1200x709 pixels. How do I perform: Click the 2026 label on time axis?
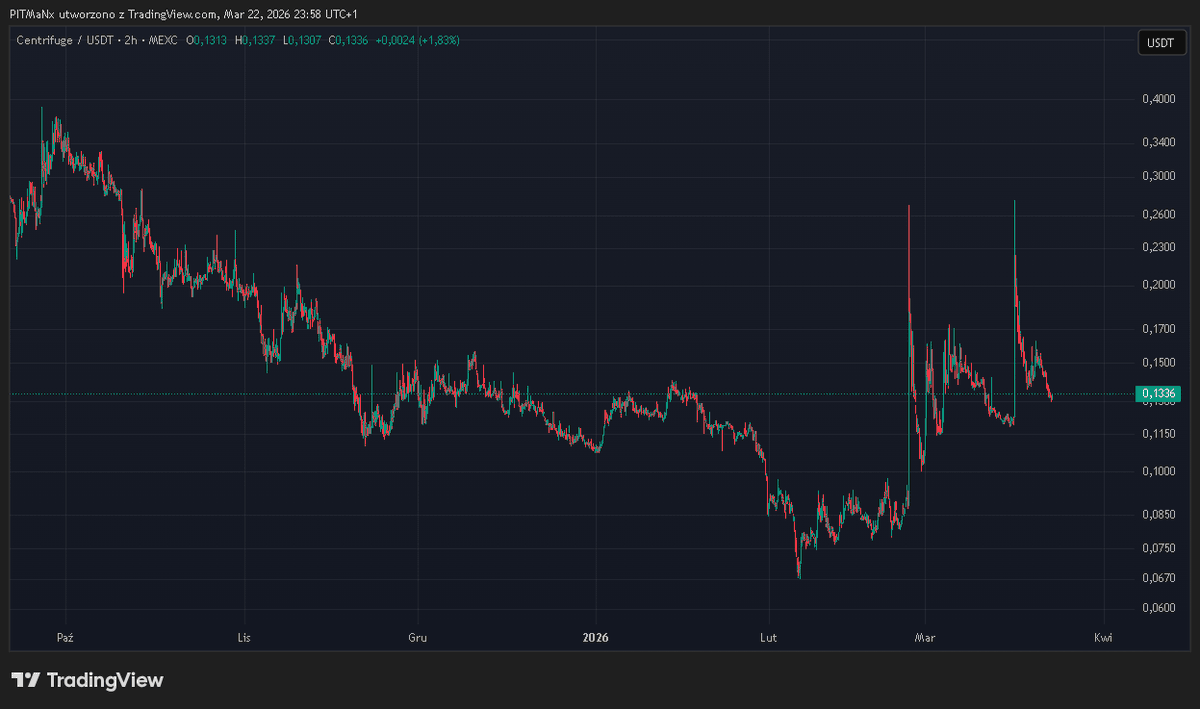595,636
